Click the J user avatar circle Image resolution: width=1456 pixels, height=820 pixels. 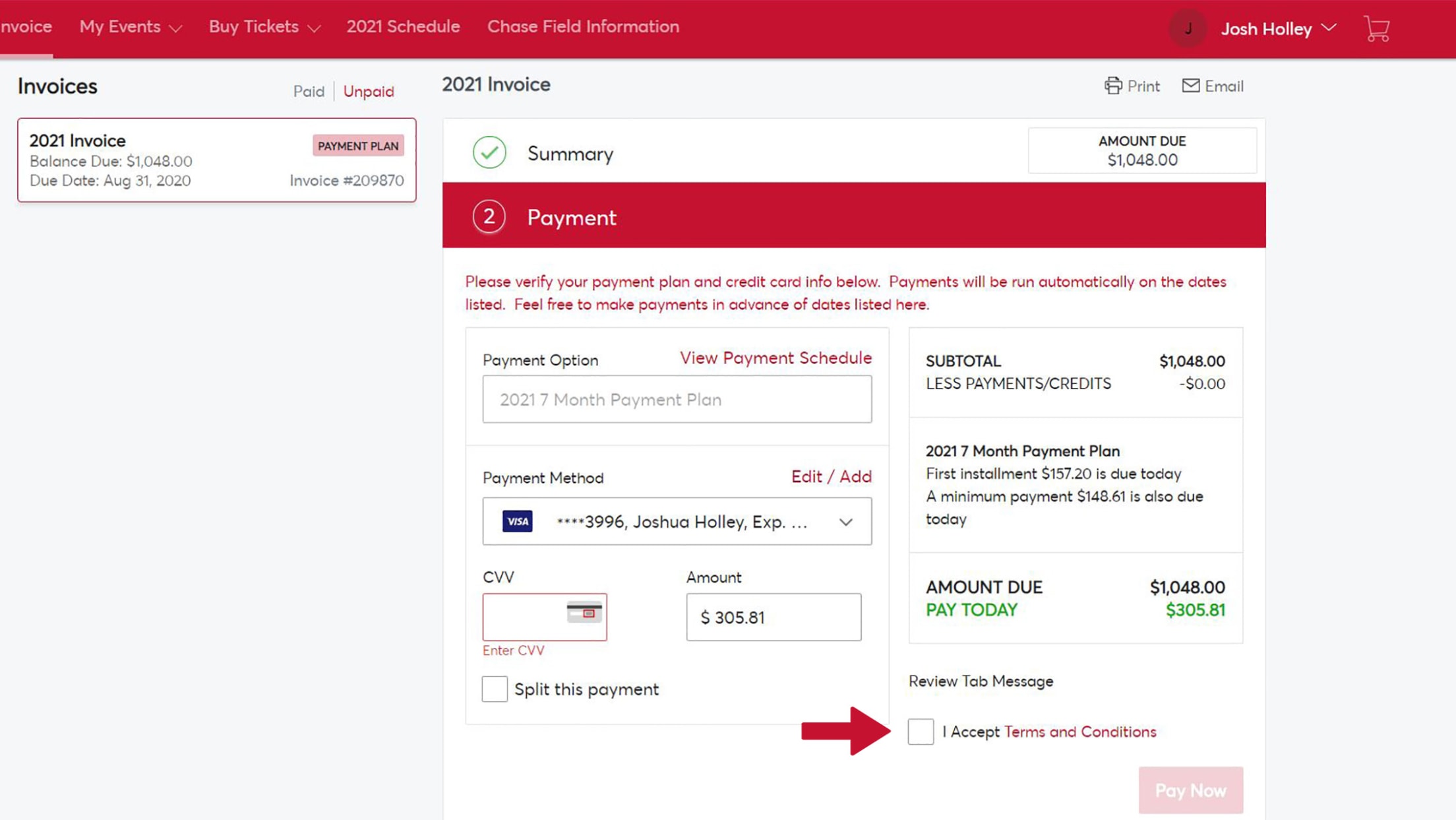(x=1188, y=29)
